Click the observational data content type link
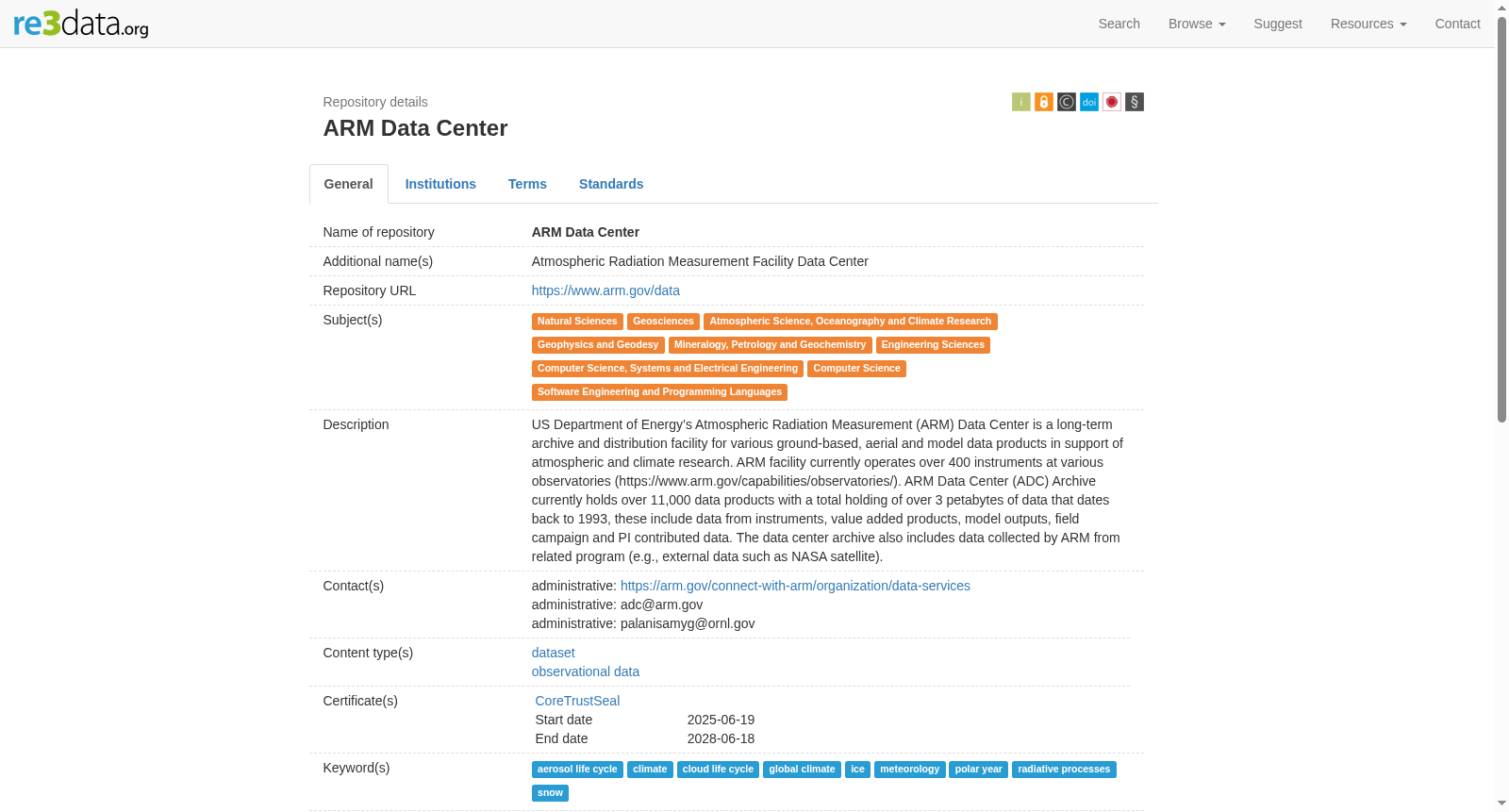 (x=586, y=671)
